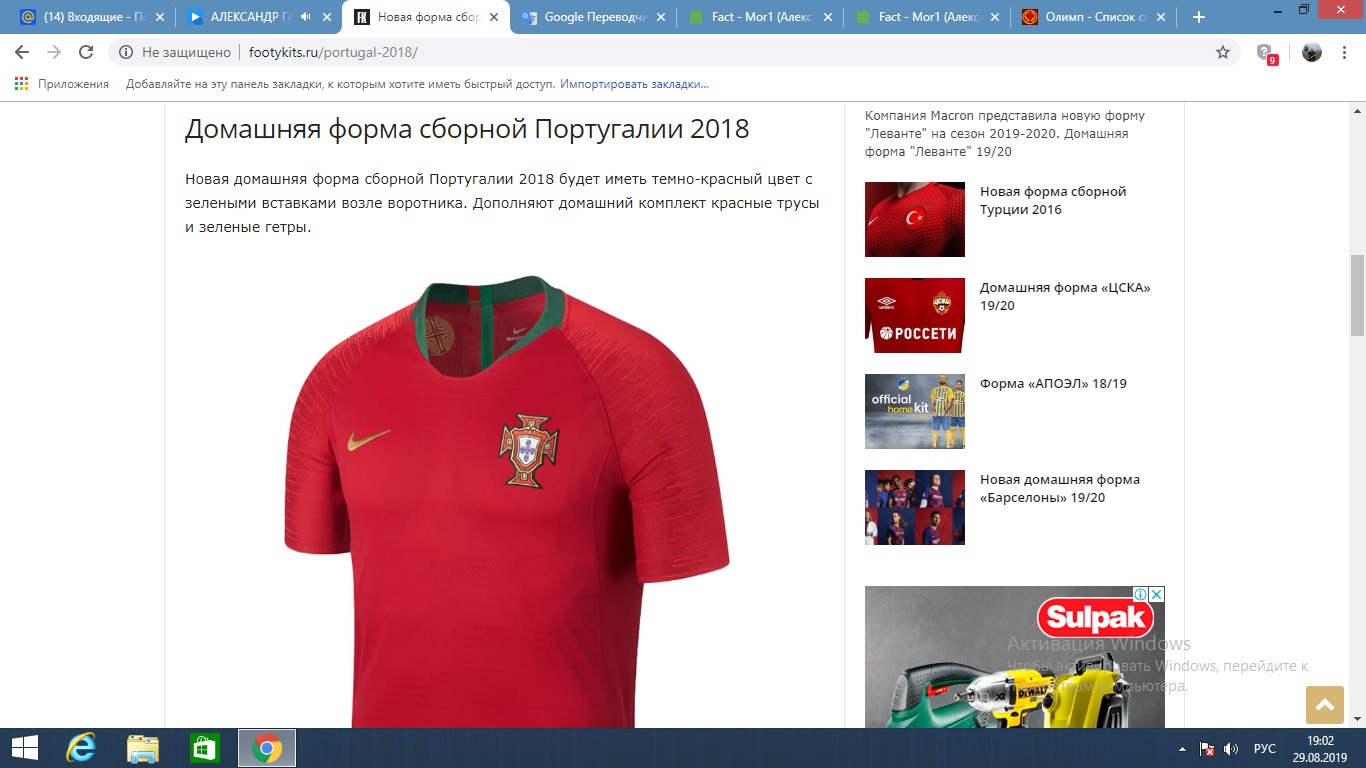Open 'Форма «АПОЭЛ» 18/19' link
This screenshot has height=768, width=1366.
1053,383
